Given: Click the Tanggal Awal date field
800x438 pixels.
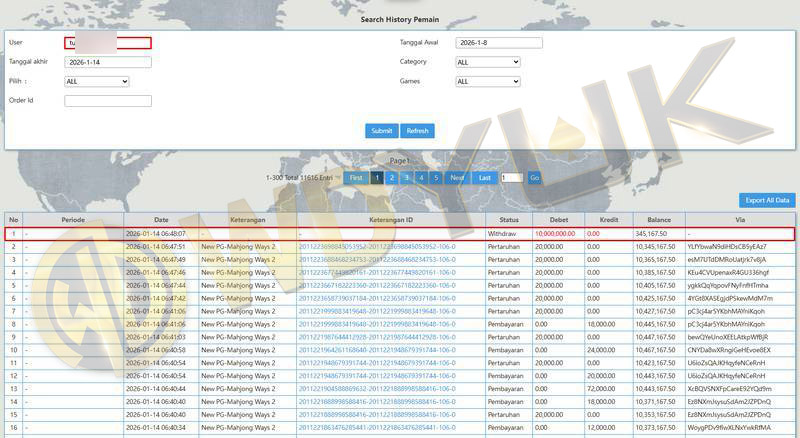Looking at the screenshot, I should 498,43.
